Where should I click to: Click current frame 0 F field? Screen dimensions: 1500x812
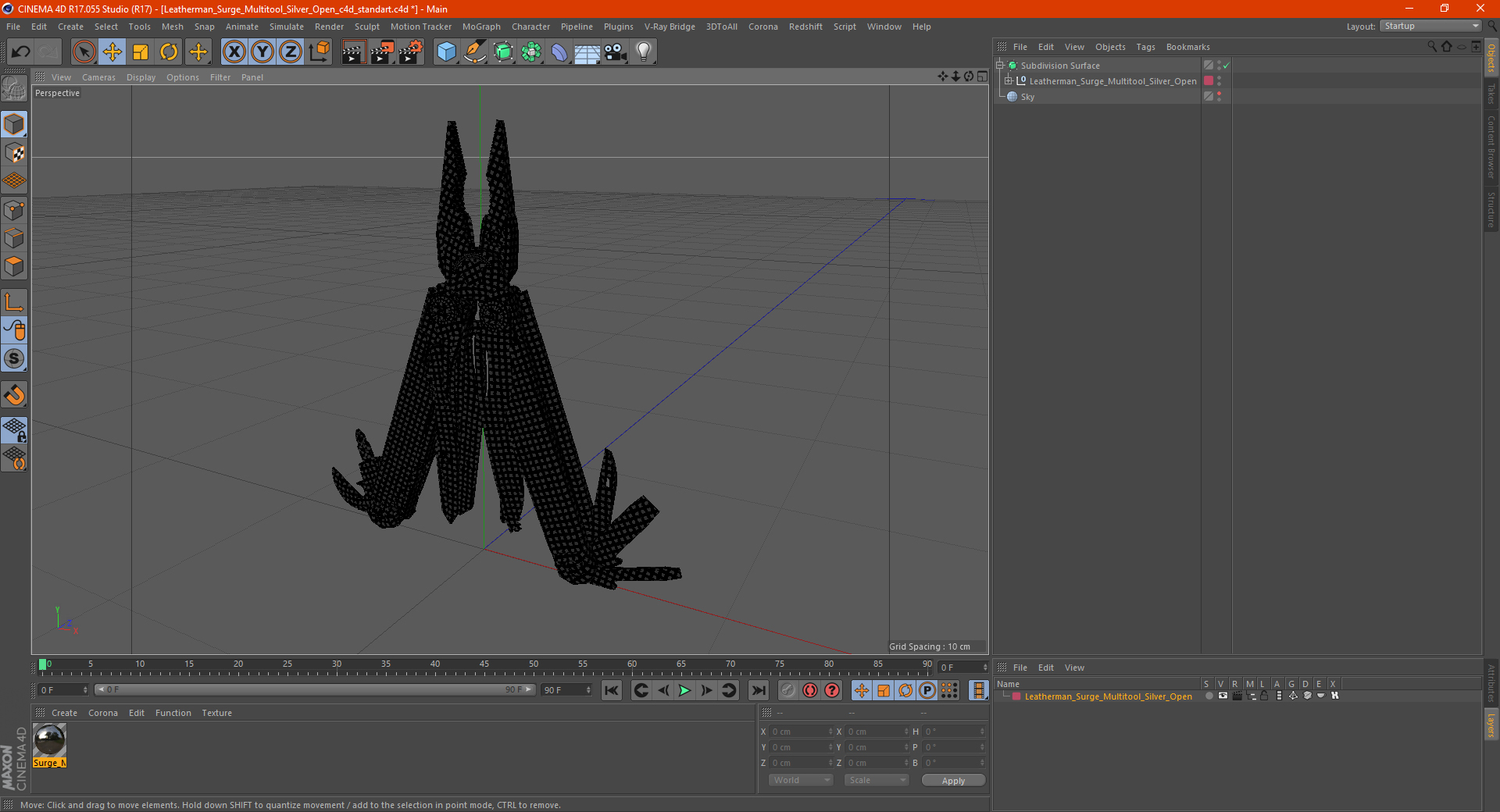point(63,689)
